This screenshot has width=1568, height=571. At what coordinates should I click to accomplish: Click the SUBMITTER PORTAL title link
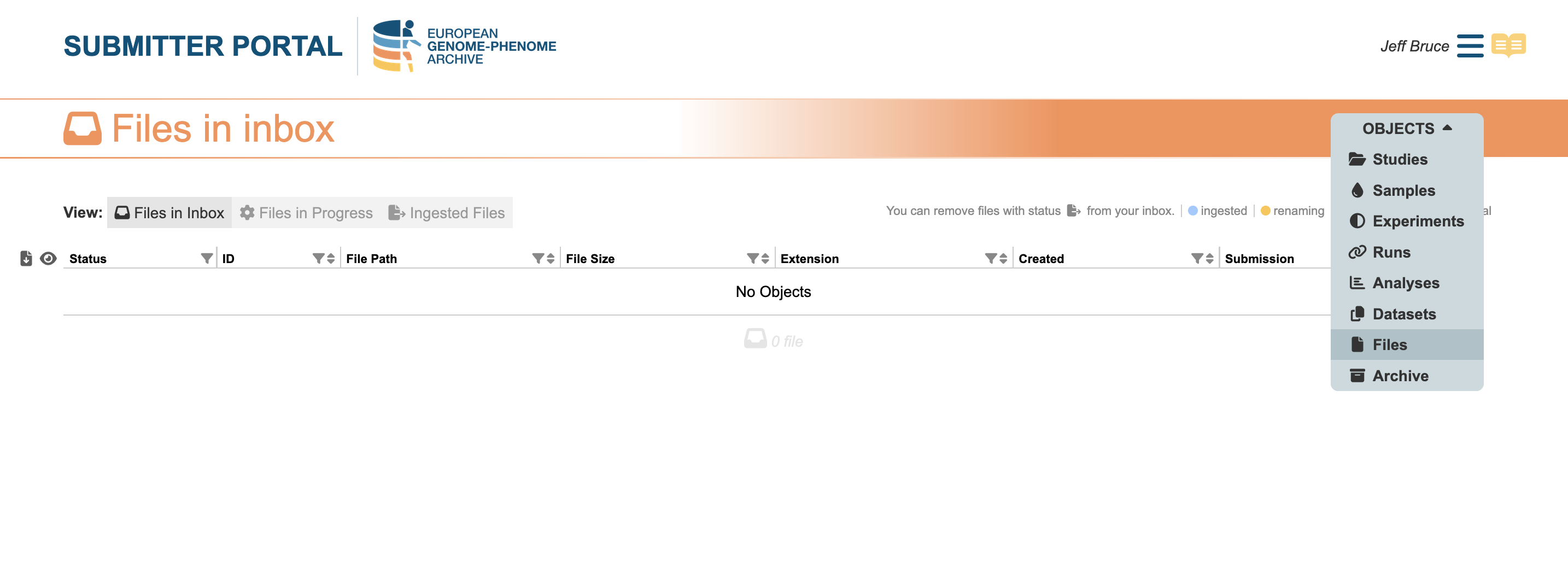coord(203,46)
